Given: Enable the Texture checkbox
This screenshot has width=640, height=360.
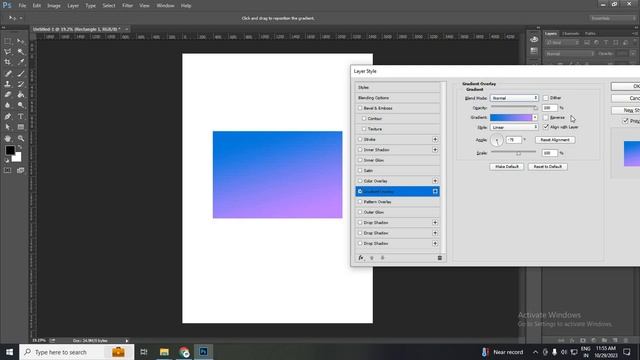Looking at the screenshot, I should [364, 129].
